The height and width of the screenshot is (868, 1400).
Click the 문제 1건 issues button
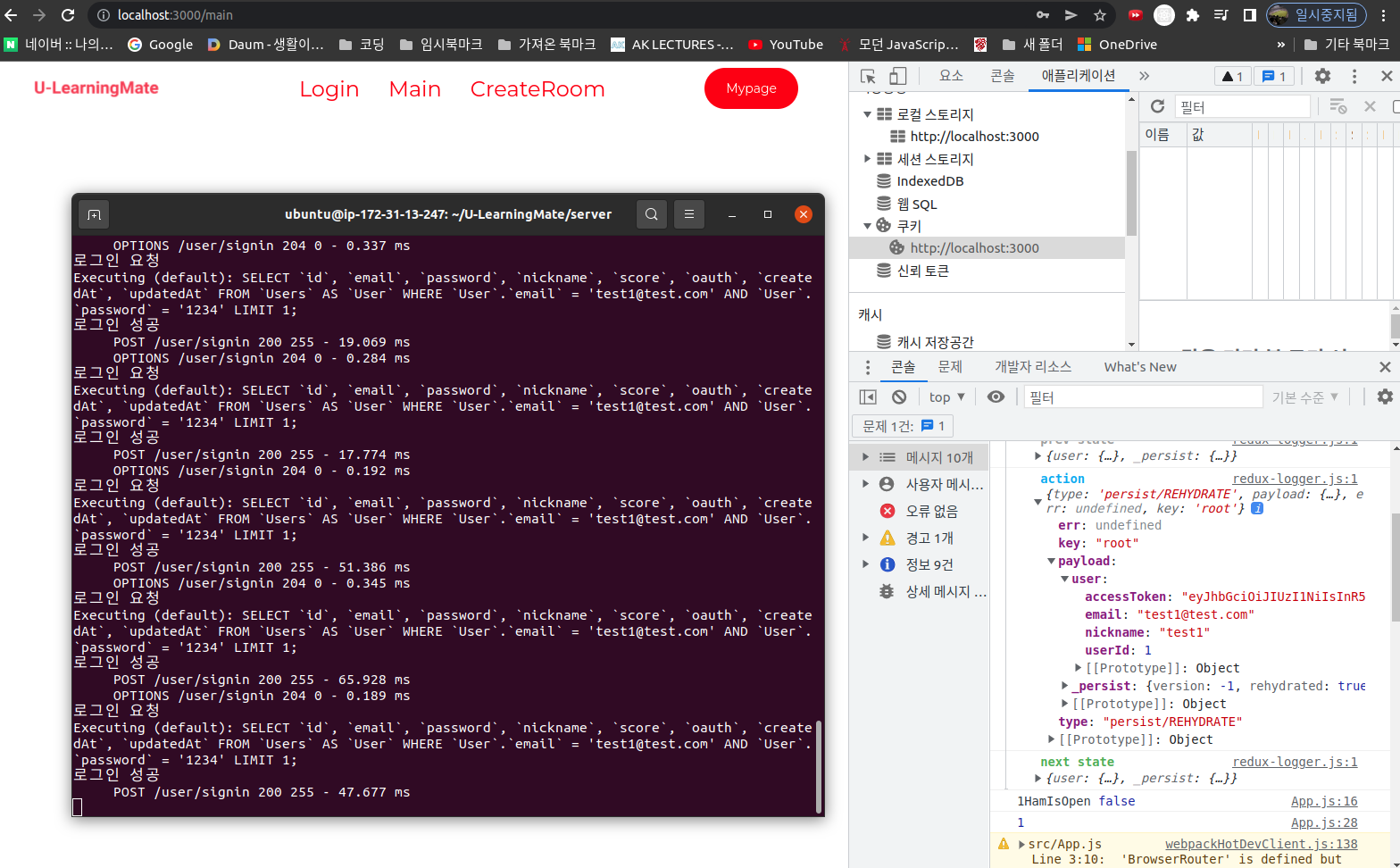point(904,426)
